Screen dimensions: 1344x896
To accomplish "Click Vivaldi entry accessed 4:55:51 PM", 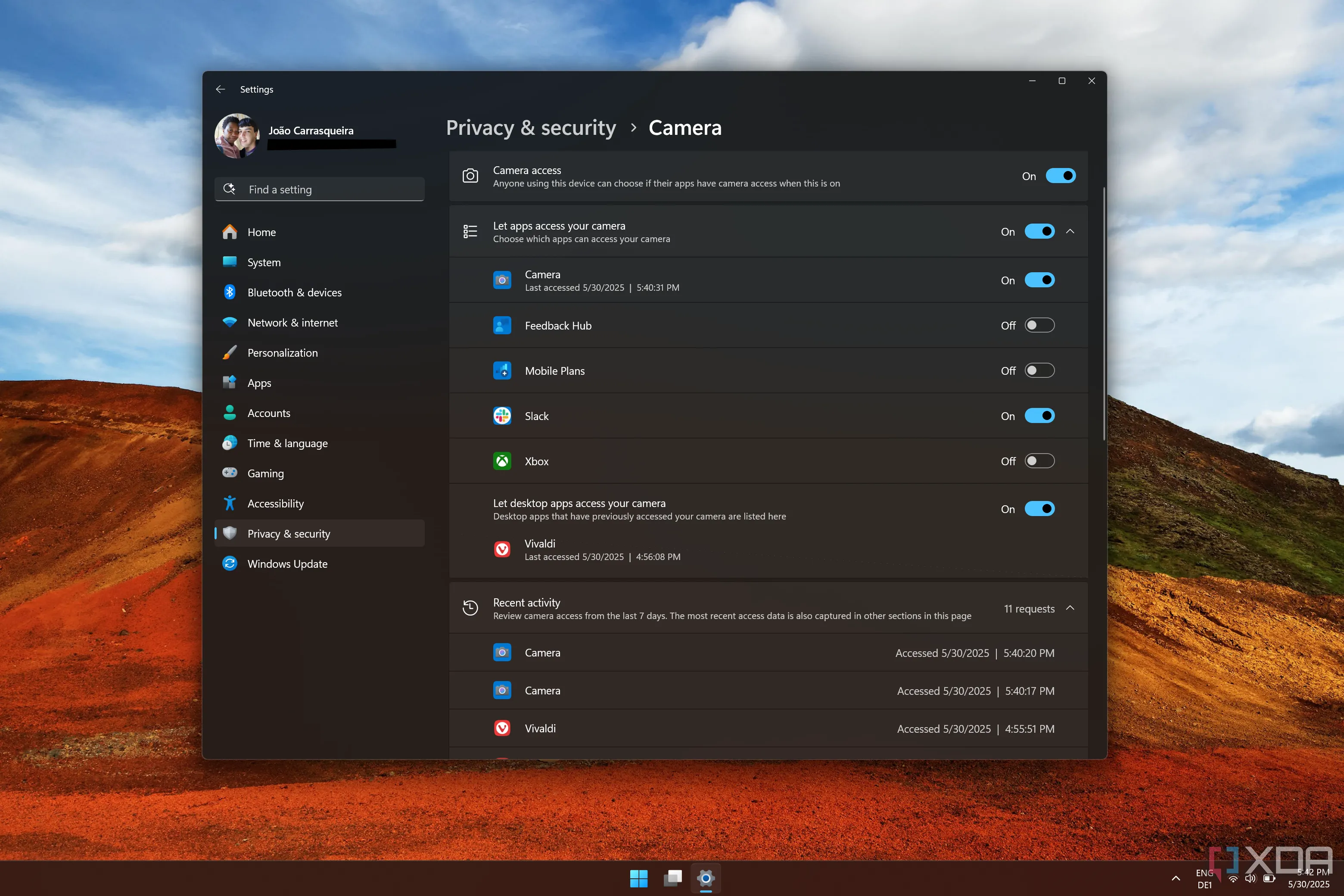I will [768, 728].
